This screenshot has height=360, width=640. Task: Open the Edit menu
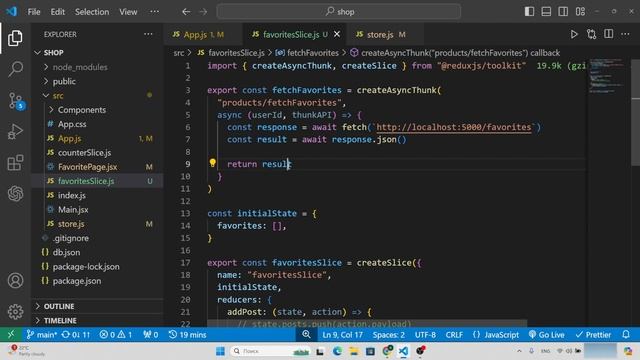pos(58,12)
